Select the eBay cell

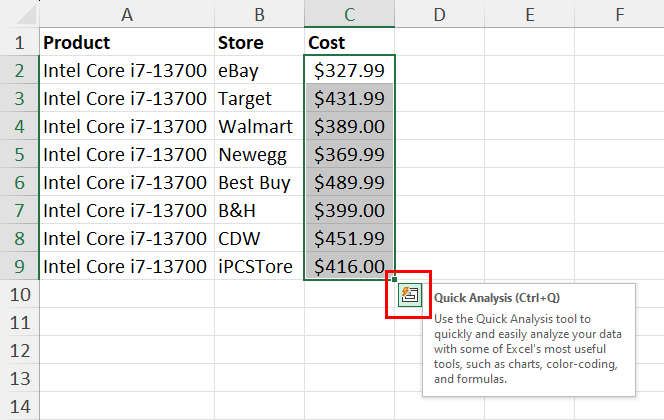pos(259,70)
